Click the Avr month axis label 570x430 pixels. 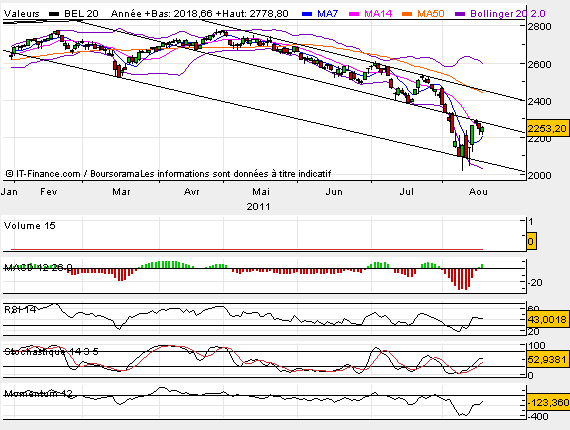tap(192, 192)
